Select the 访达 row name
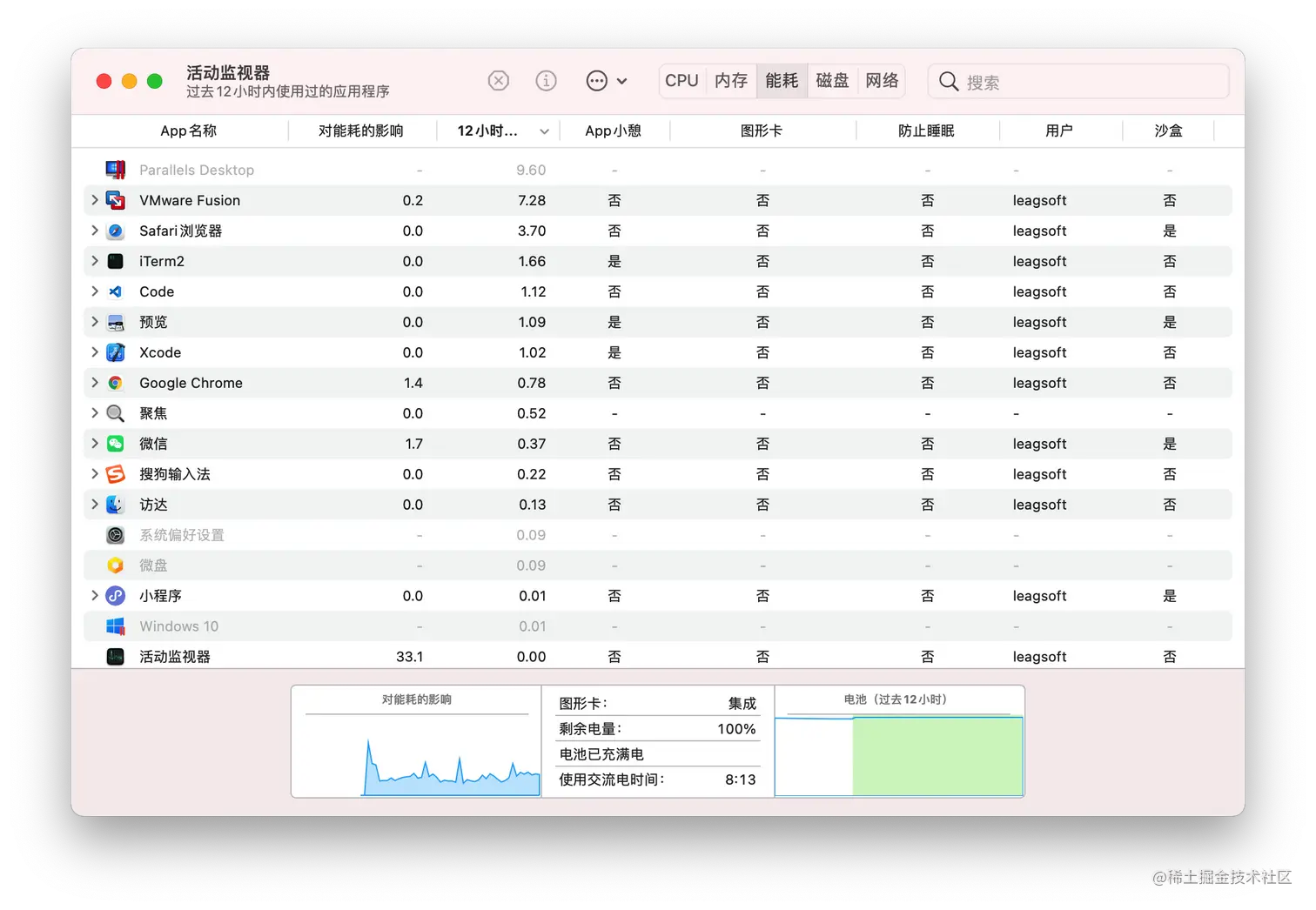 [x=153, y=505]
